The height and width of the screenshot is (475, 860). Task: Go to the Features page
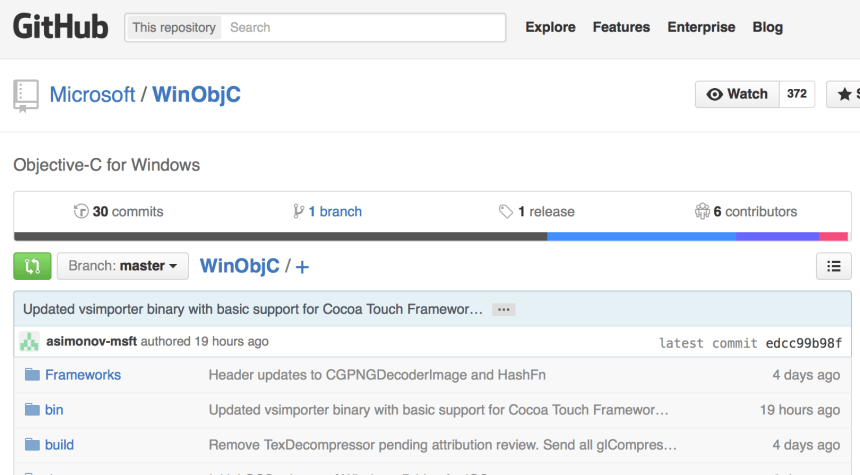tap(621, 27)
